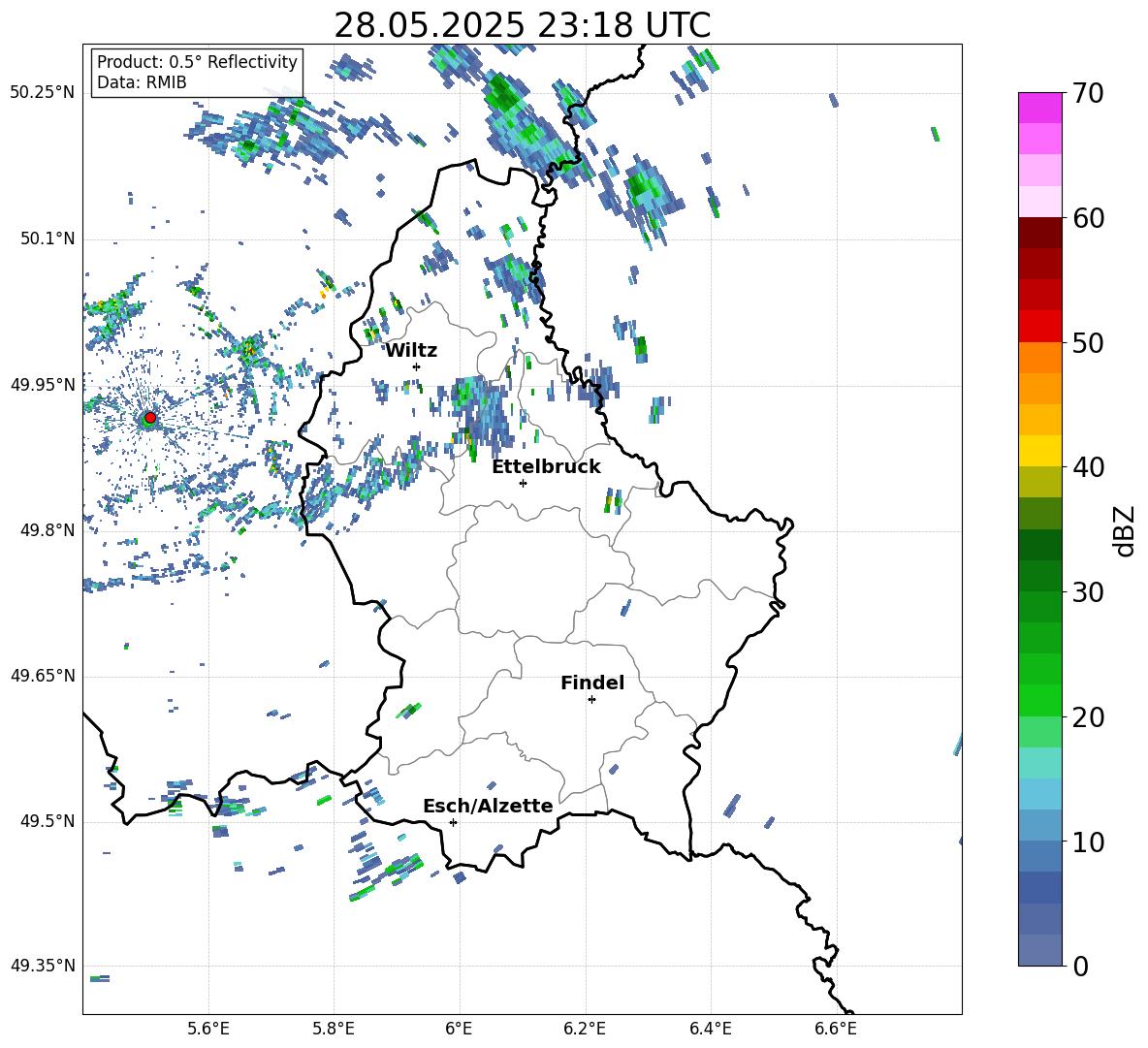
Task: Click the 'Data: RMIB' text
Action: click(x=142, y=82)
